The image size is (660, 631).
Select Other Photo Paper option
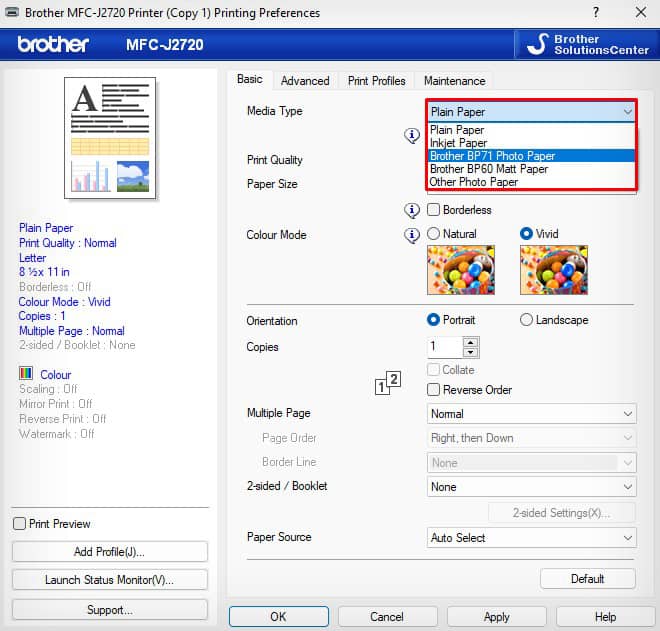(531, 182)
